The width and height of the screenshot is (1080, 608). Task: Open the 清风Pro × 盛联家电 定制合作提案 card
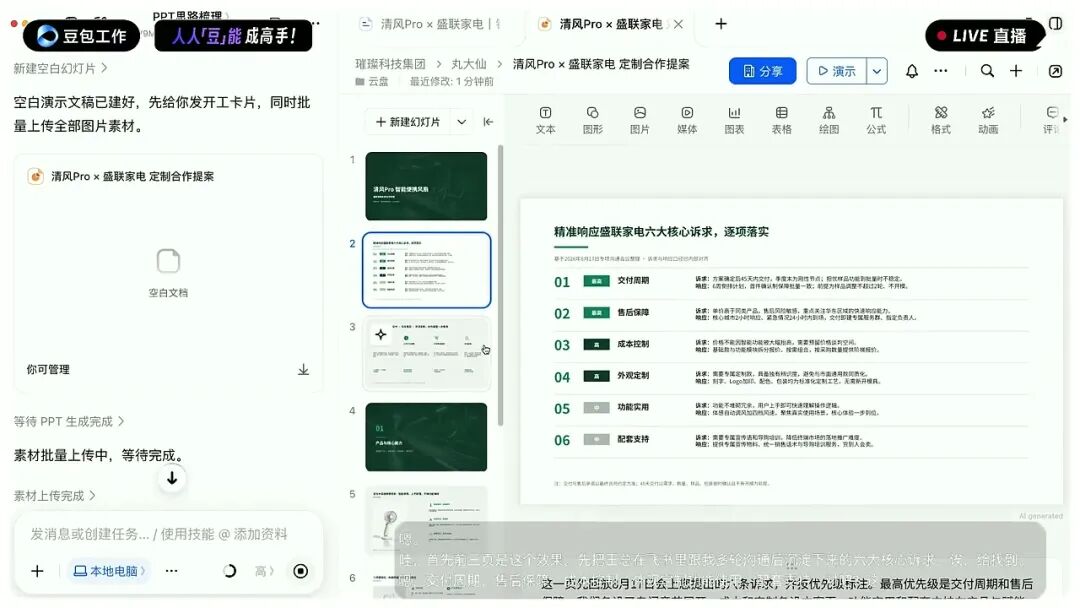coord(168,273)
